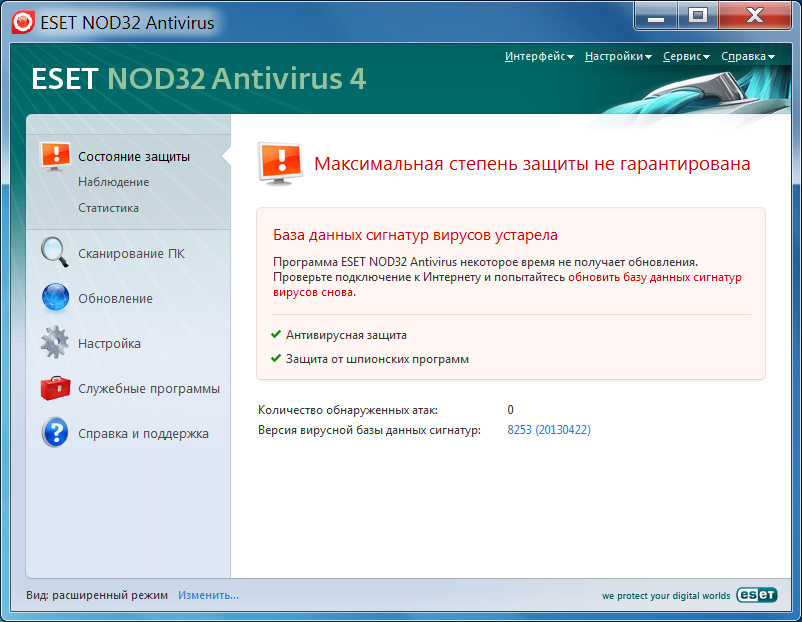Click the red toolbox Tools icon
Viewport: 802px width, 622px height.
(55, 388)
